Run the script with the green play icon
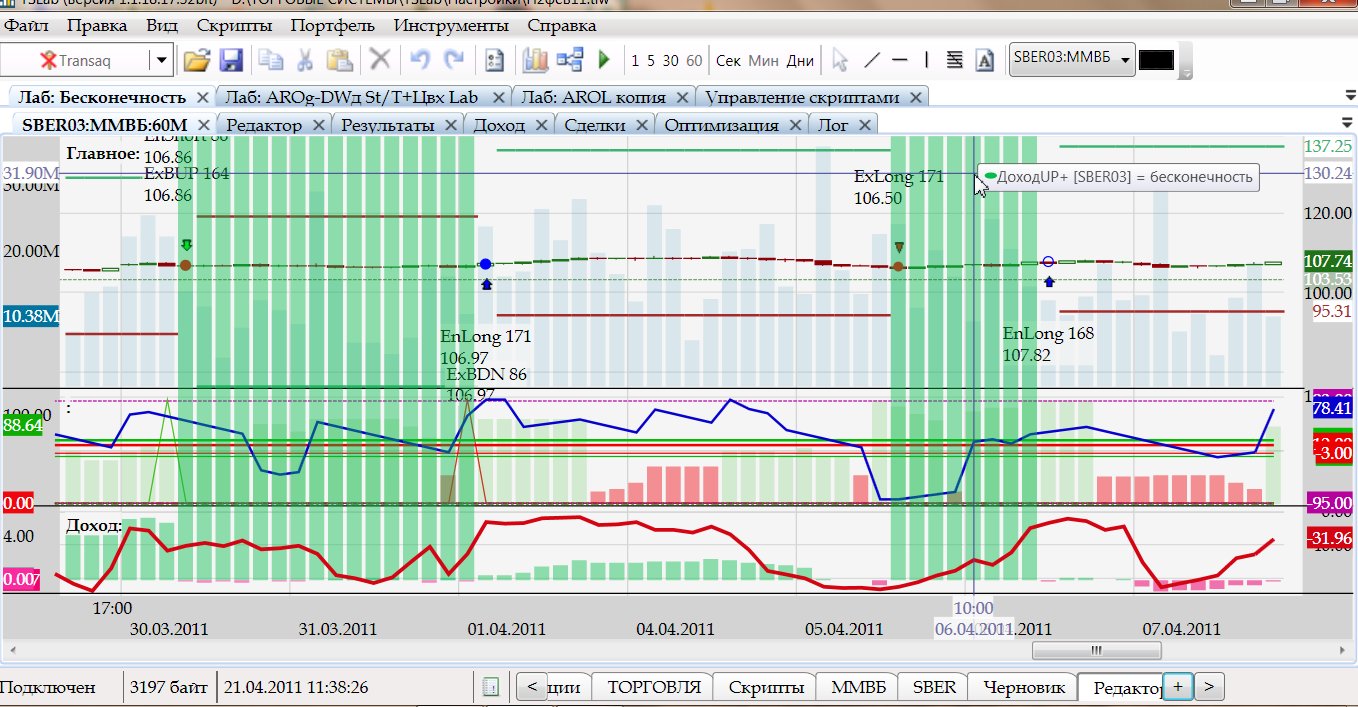1358x707 pixels. coord(604,60)
